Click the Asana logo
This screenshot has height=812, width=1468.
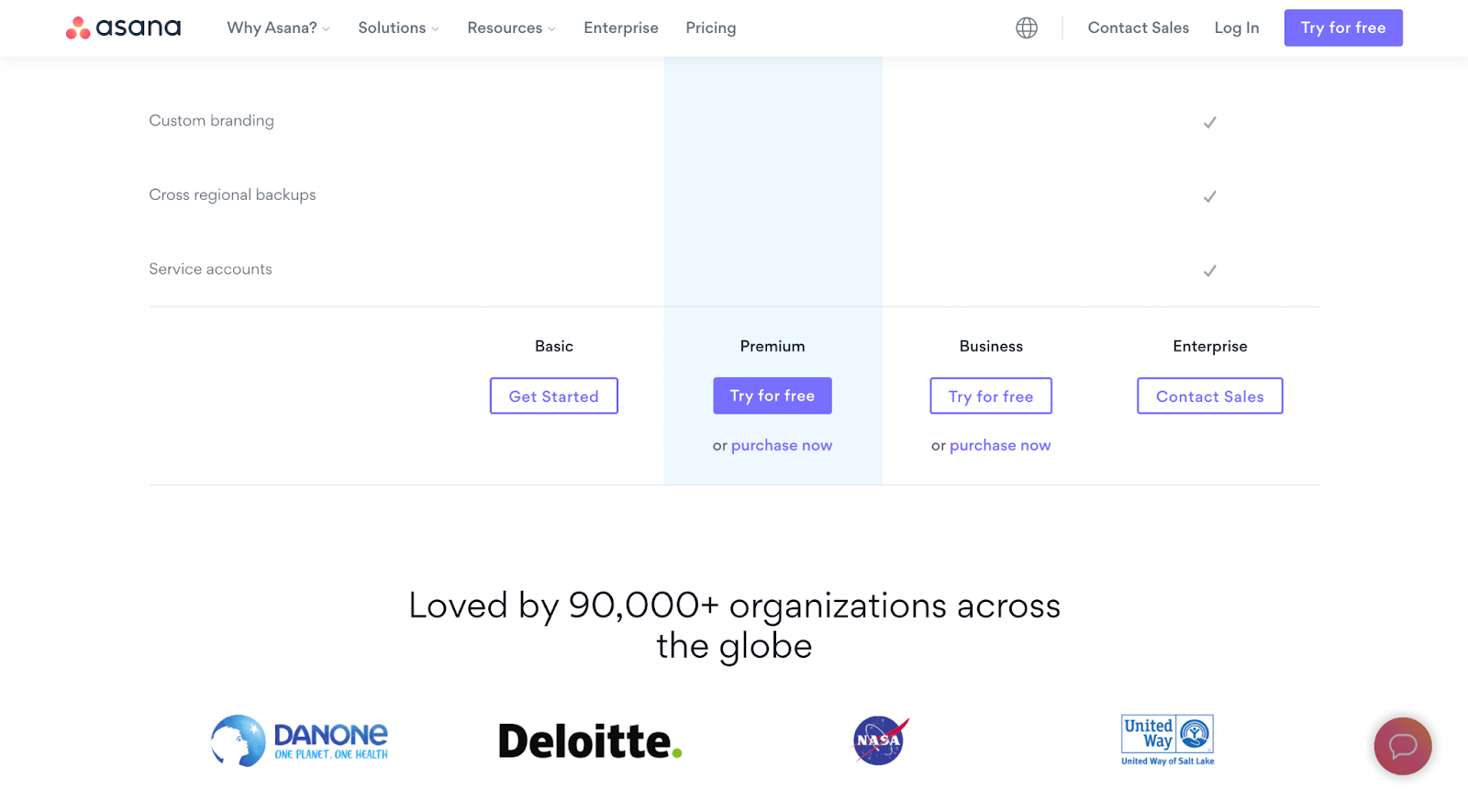pos(122,28)
